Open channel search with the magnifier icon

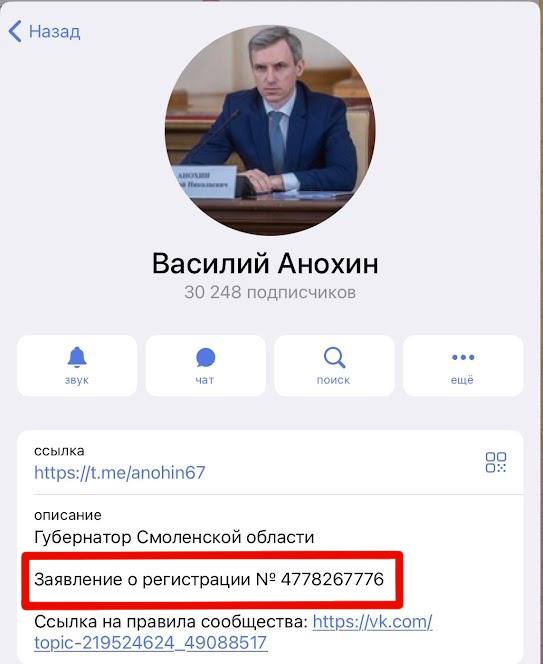click(x=334, y=357)
